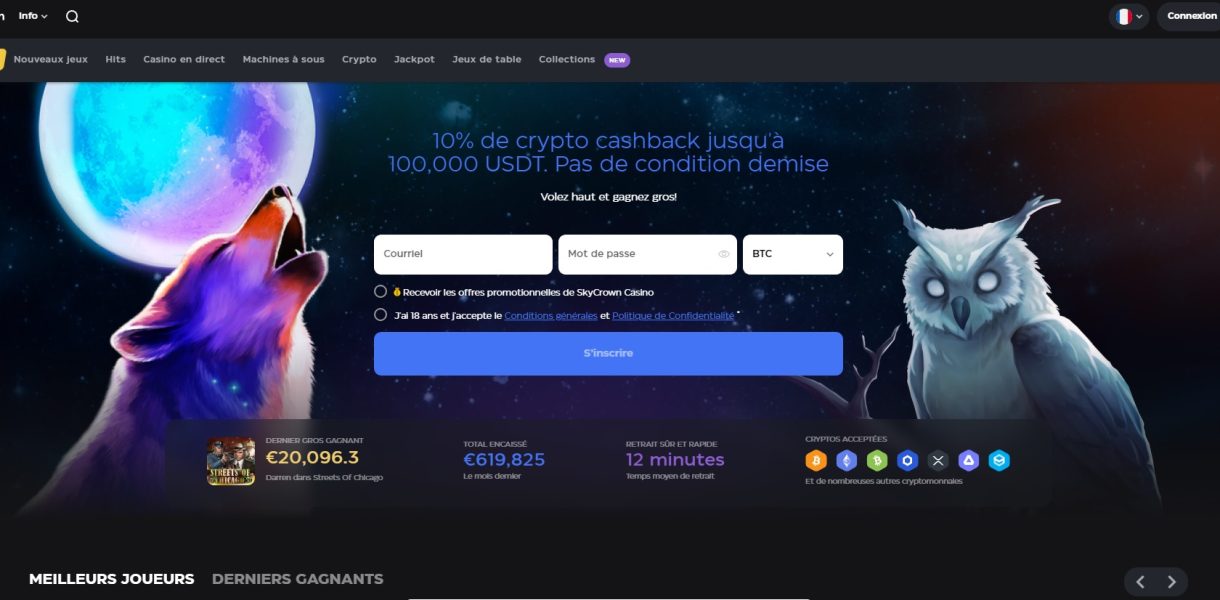Click the XRP crypto icon

click(938, 460)
